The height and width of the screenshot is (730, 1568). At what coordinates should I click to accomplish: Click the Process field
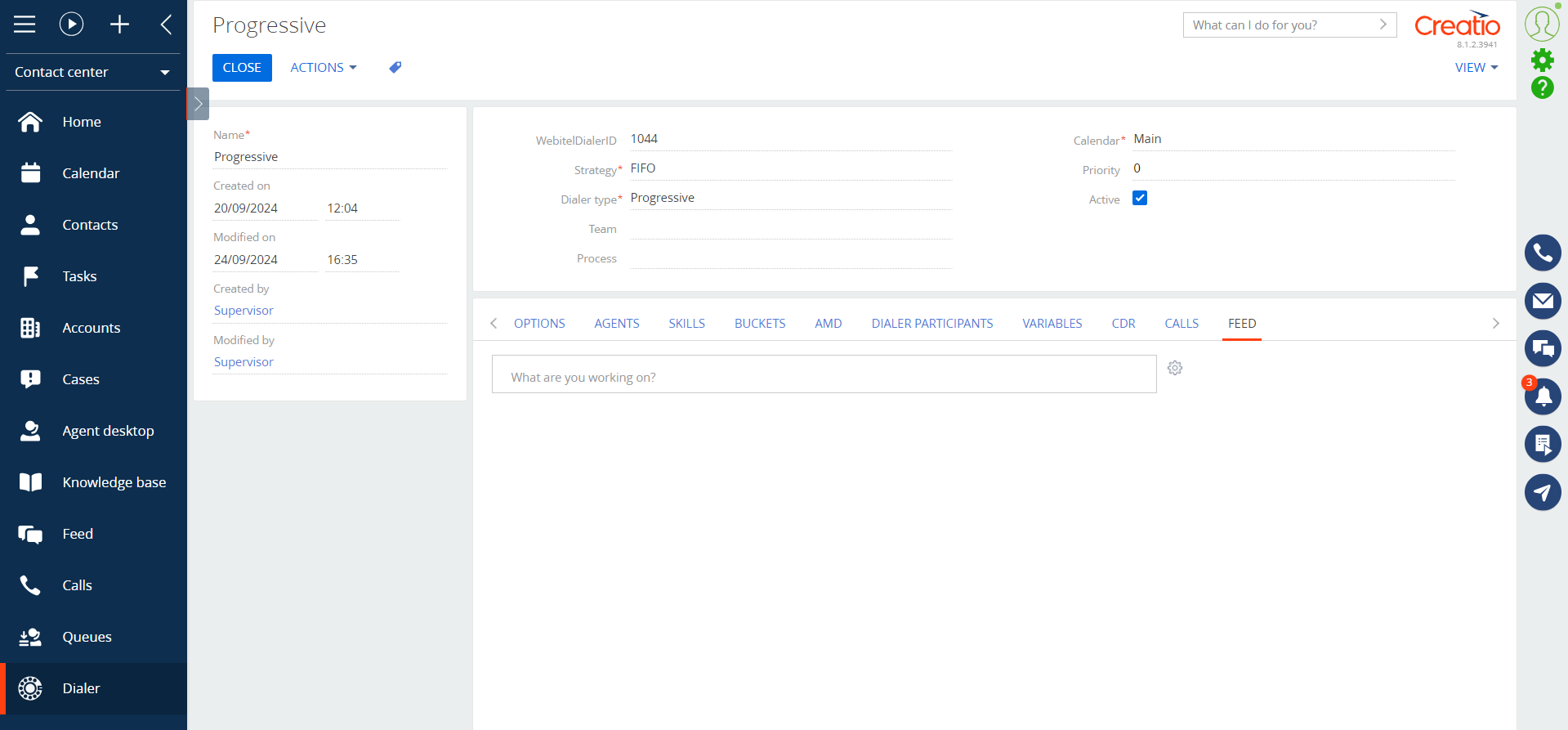tap(791, 258)
